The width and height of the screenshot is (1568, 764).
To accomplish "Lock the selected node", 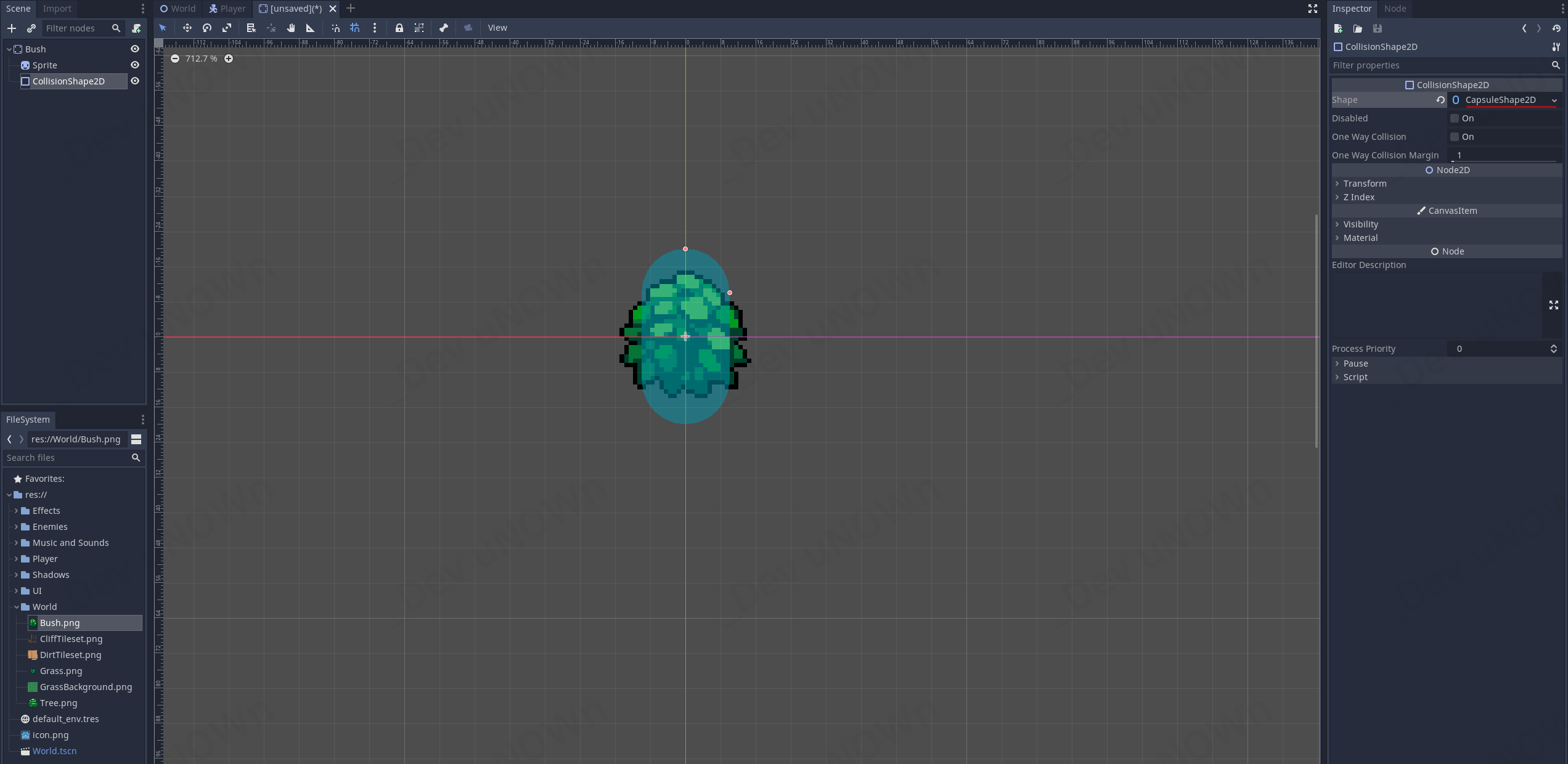I will pyautogui.click(x=399, y=28).
